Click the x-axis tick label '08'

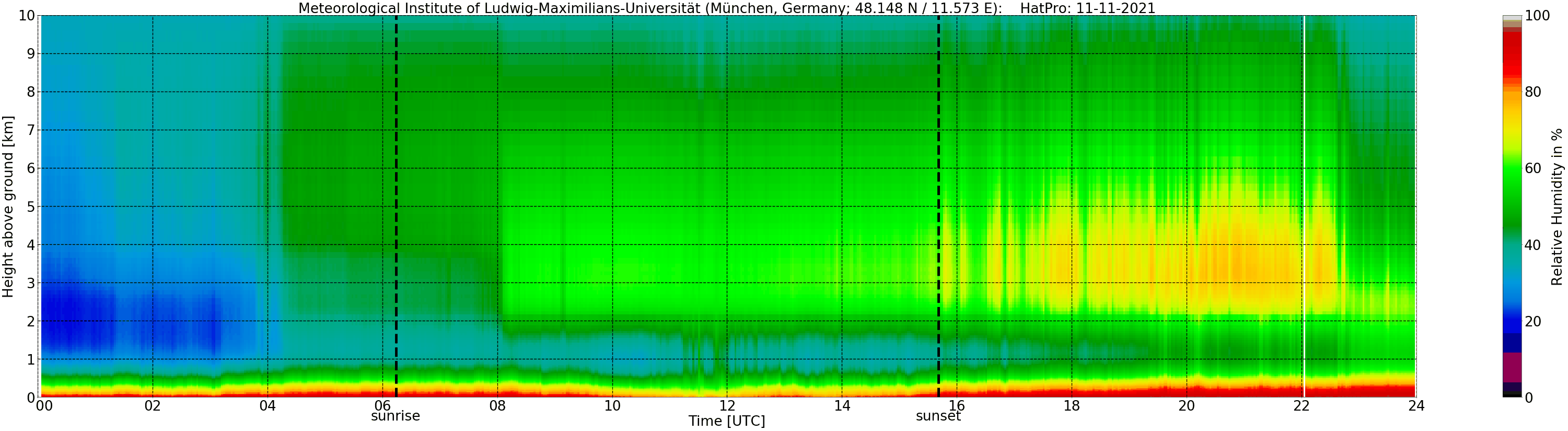497,406
